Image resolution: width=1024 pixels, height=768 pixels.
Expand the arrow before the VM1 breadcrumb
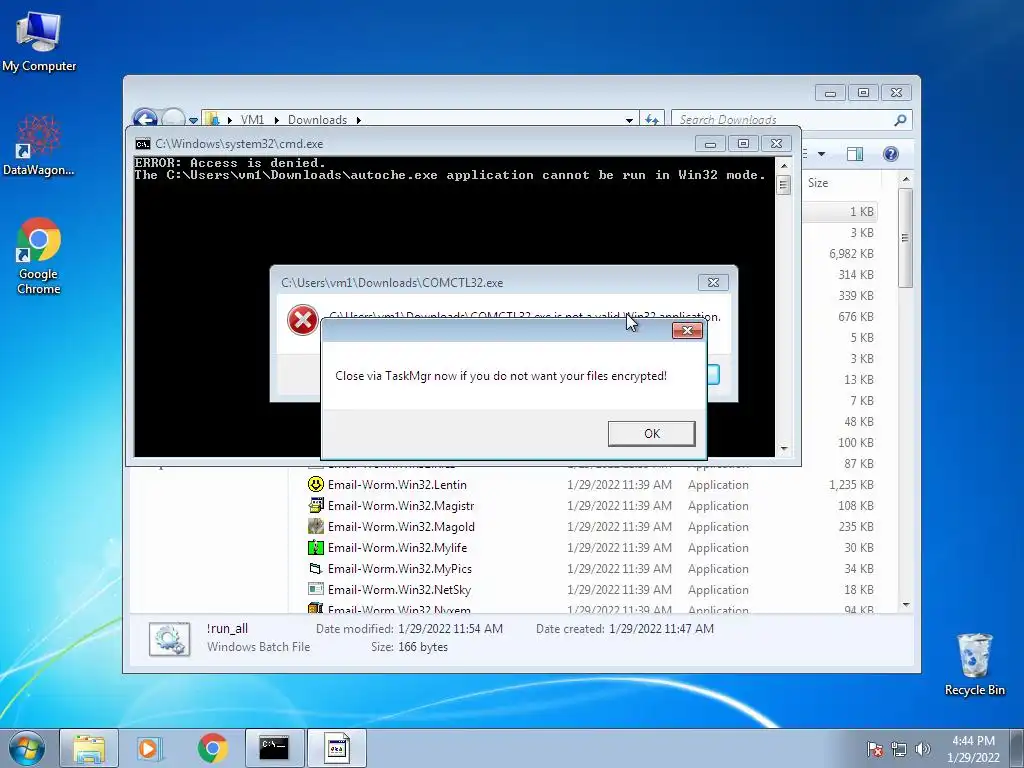(230, 120)
